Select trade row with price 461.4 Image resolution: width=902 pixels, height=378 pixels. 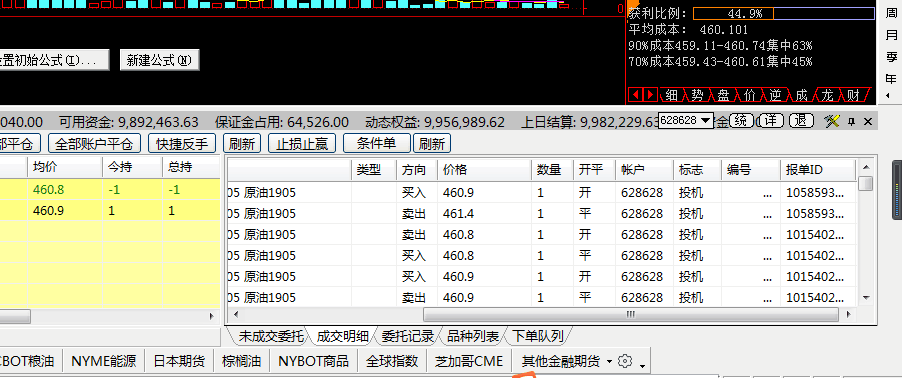(542, 213)
